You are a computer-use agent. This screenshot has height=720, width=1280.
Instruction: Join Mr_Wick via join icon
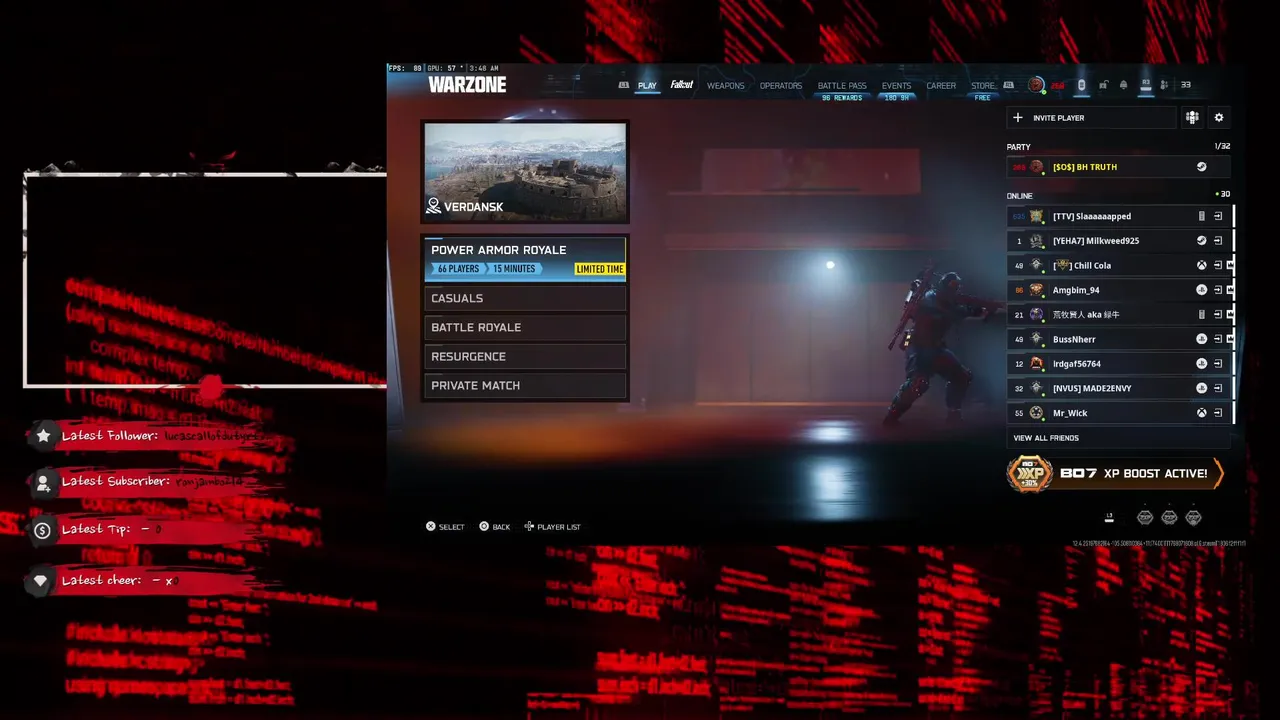click(x=1218, y=413)
